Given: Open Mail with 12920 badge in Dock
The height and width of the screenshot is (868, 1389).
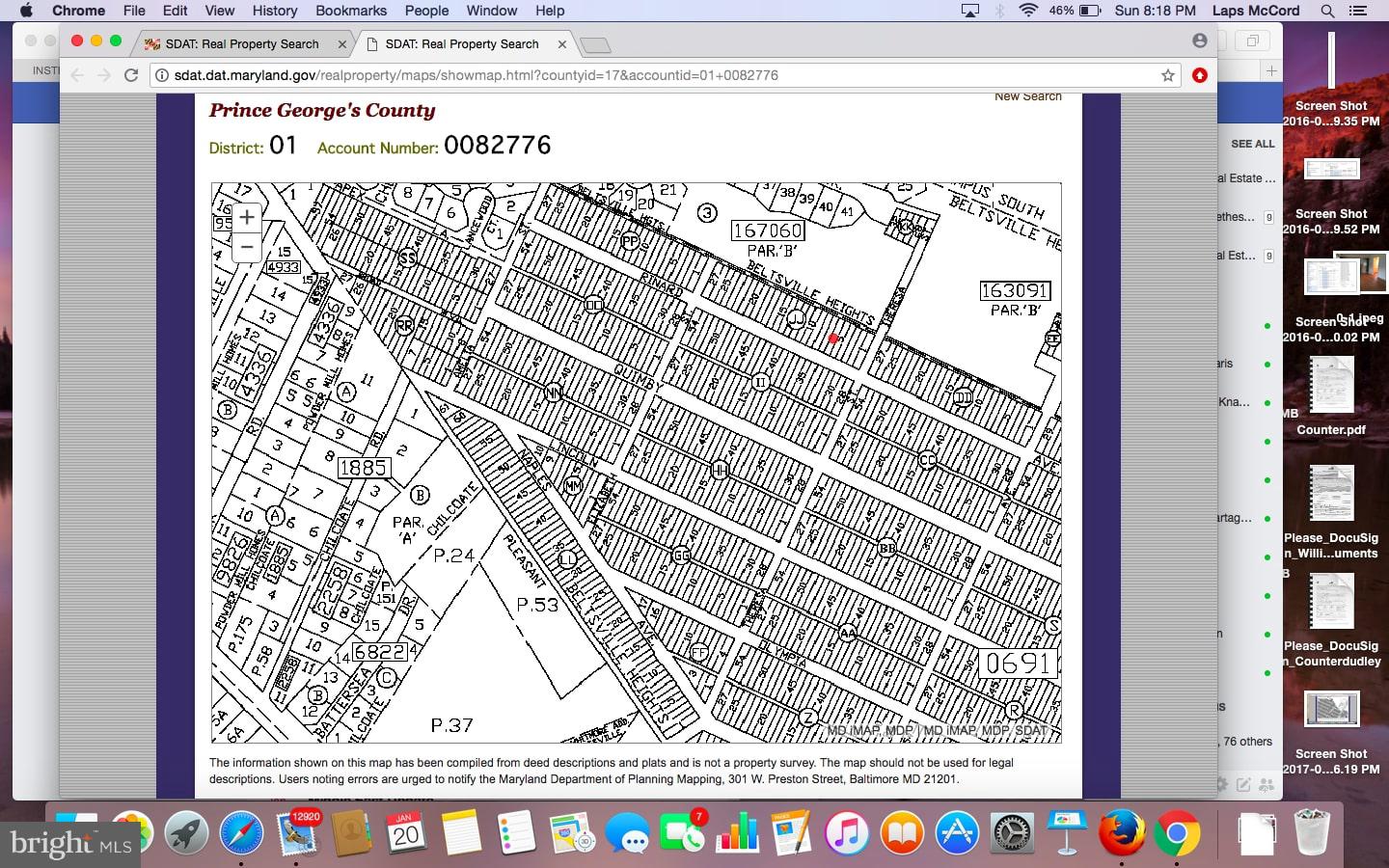Looking at the screenshot, I should (297, 833).
